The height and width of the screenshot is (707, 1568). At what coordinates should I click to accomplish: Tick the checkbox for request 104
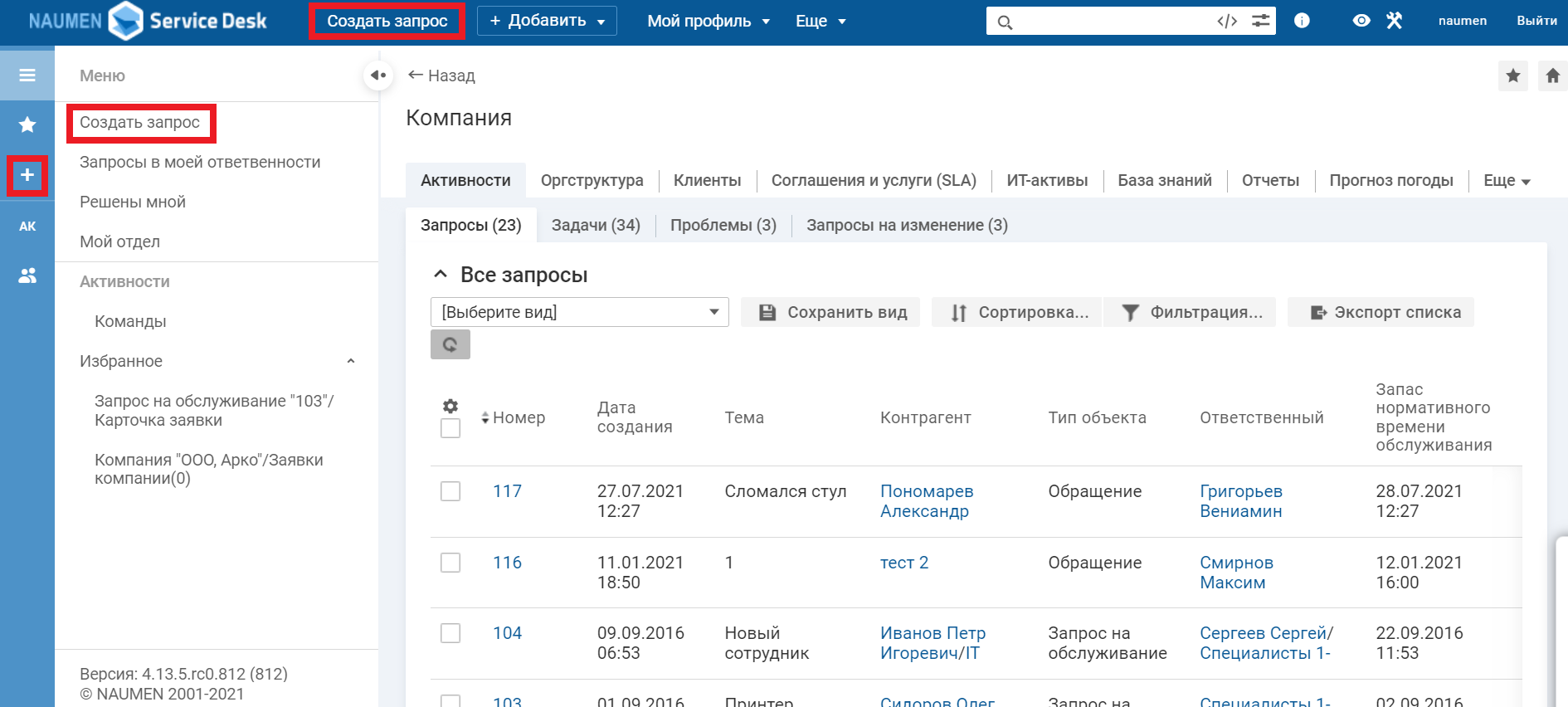click(450, 633)
